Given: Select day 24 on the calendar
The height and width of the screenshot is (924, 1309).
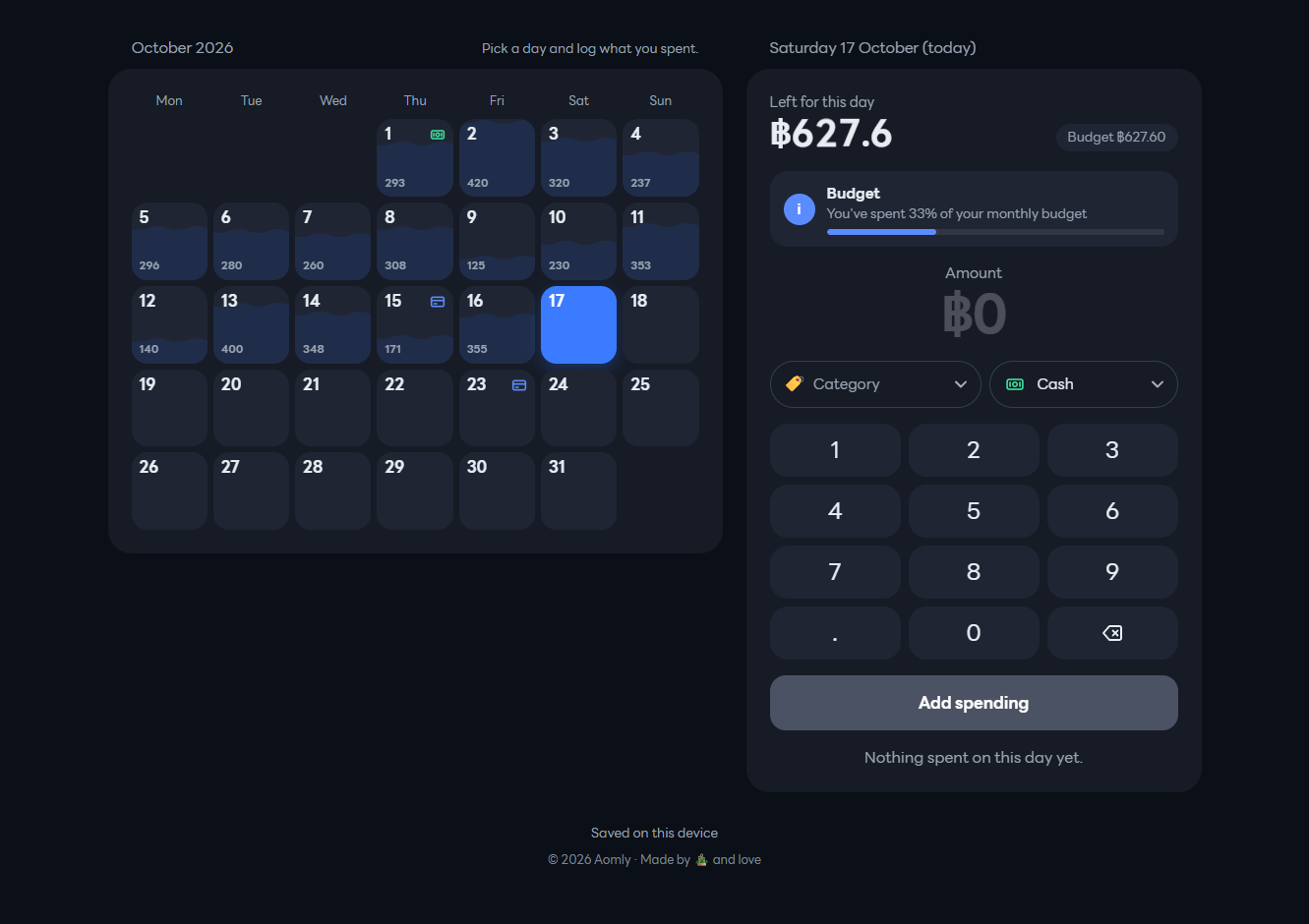Looking at the screenshot, I should [x=578, y=408].
